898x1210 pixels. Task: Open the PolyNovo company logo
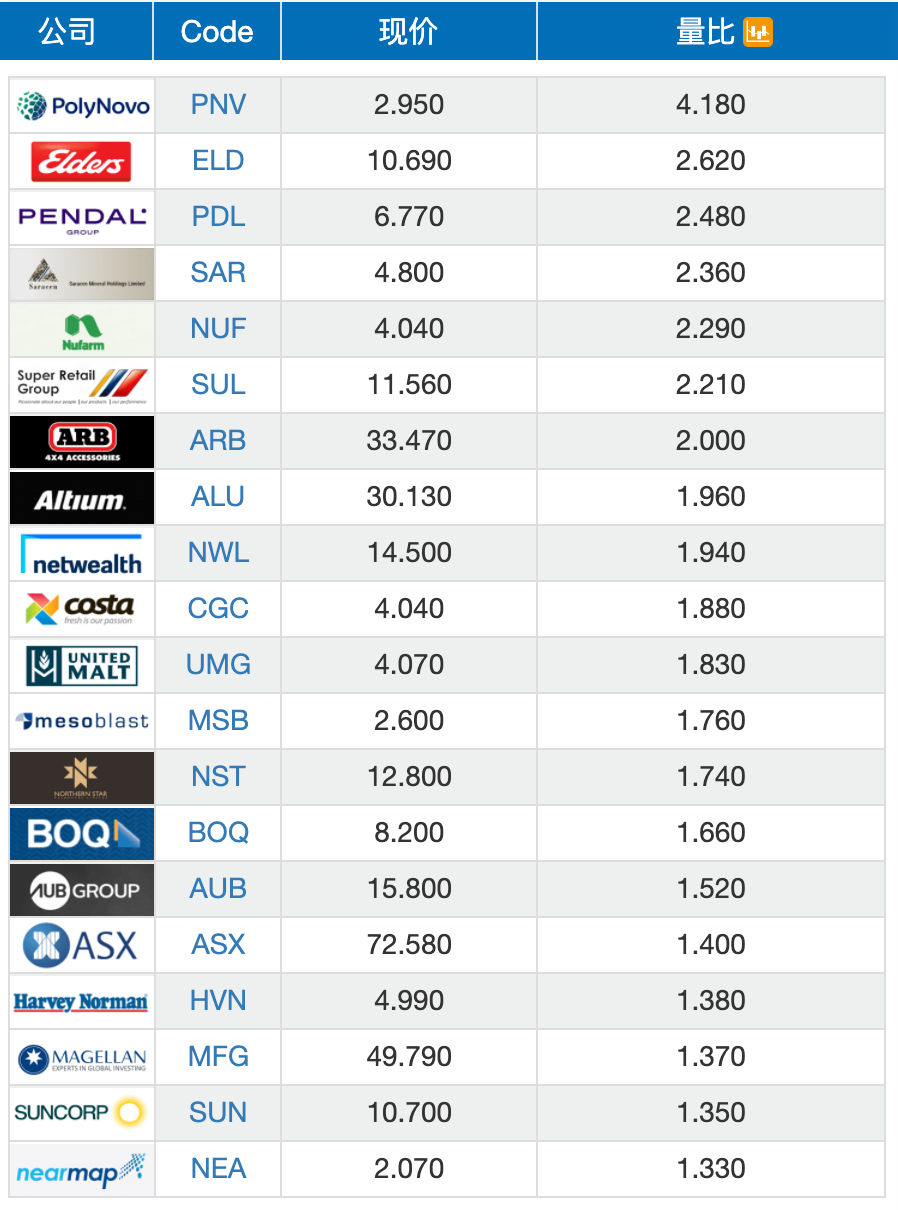[82, 105]
